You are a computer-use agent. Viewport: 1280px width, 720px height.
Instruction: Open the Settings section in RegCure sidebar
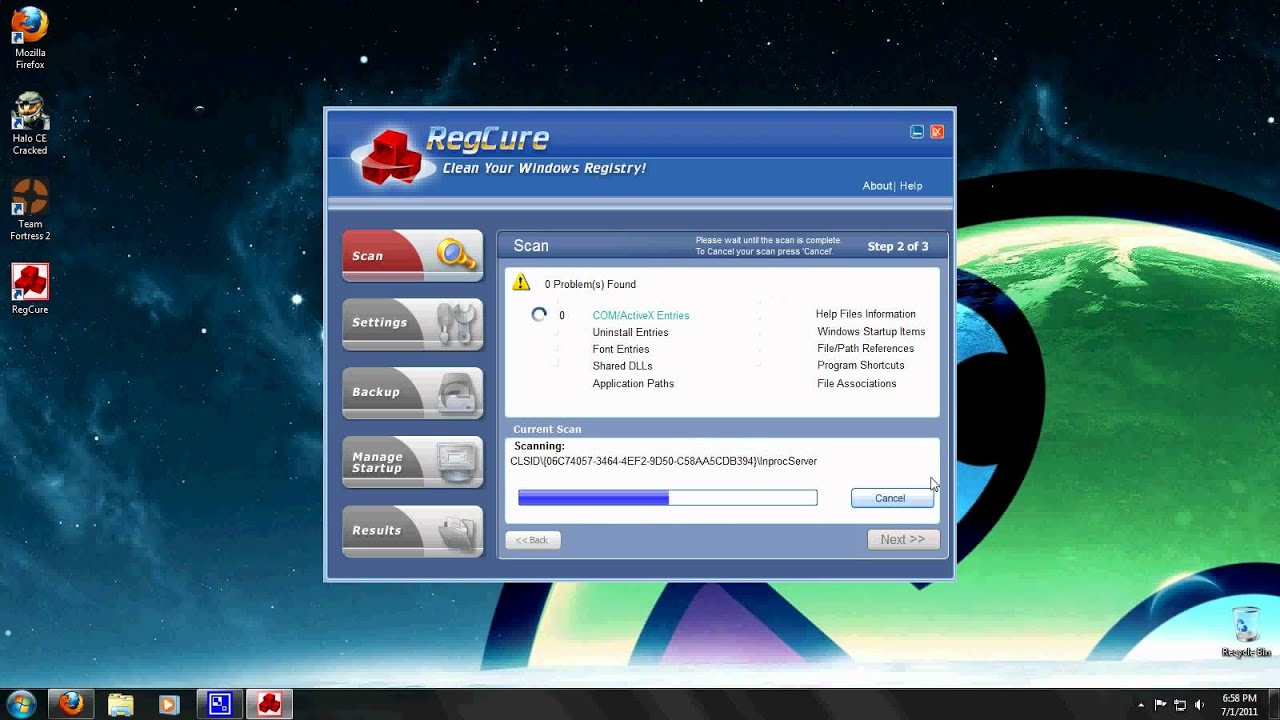[x=412, y=324]
